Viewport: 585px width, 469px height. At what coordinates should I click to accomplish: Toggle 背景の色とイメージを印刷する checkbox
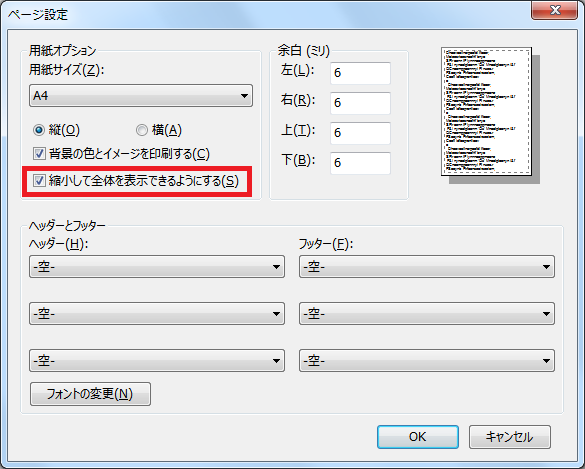(x=39, y=154)
